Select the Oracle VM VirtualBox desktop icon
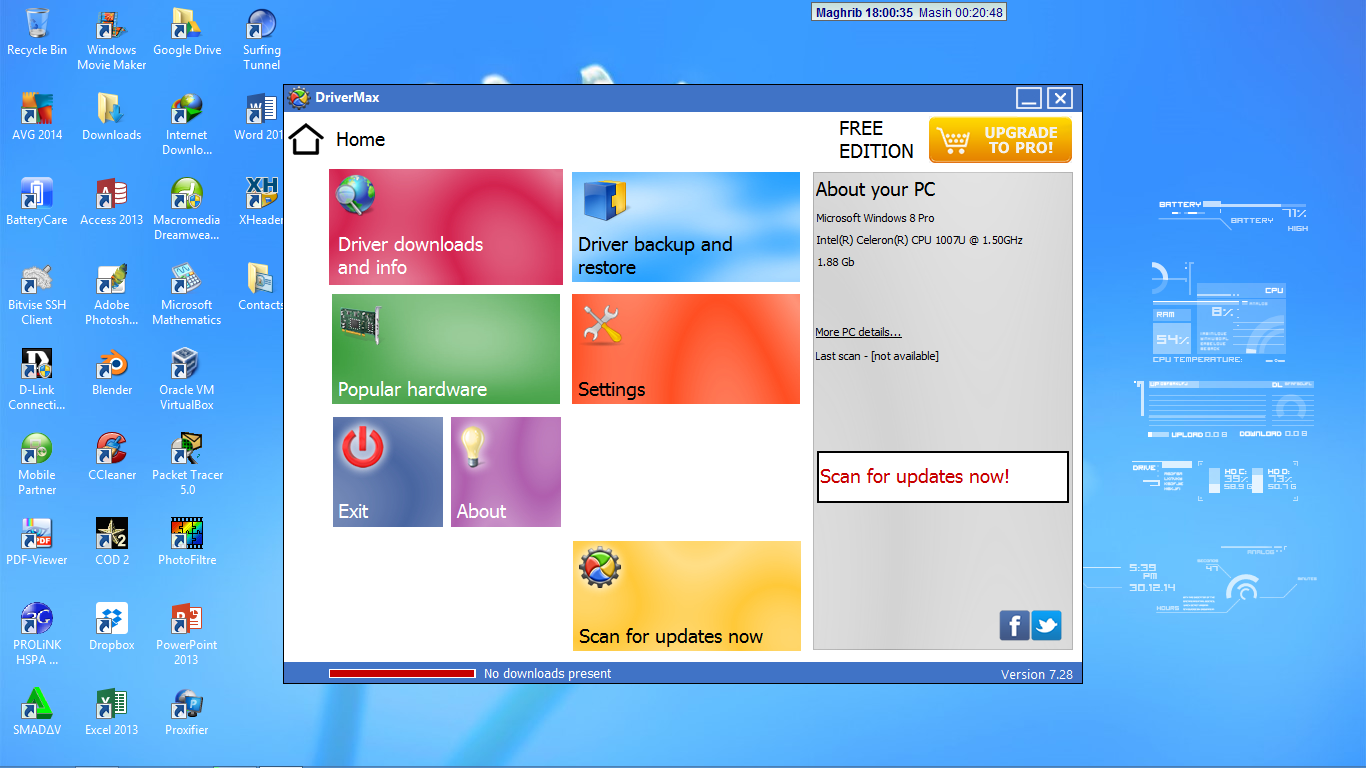The image size is (1366, 768). 187,380
